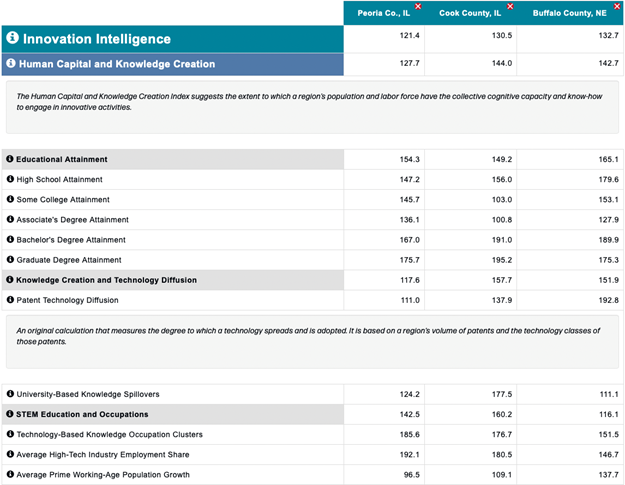Viewport: 625px width, 485px height.
Task: Remove Buffalo County, NE column
Action: click(617, 6)
